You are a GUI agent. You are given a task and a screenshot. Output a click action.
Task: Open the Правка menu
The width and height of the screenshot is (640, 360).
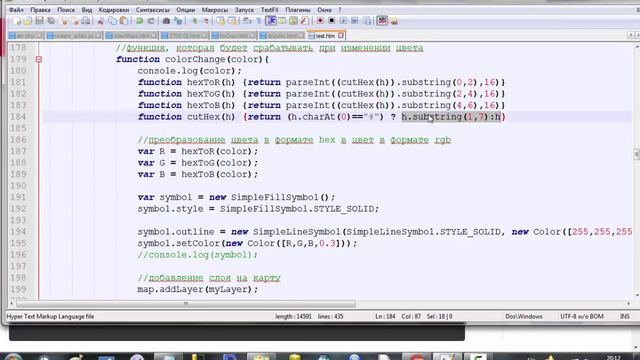point(40,9)
